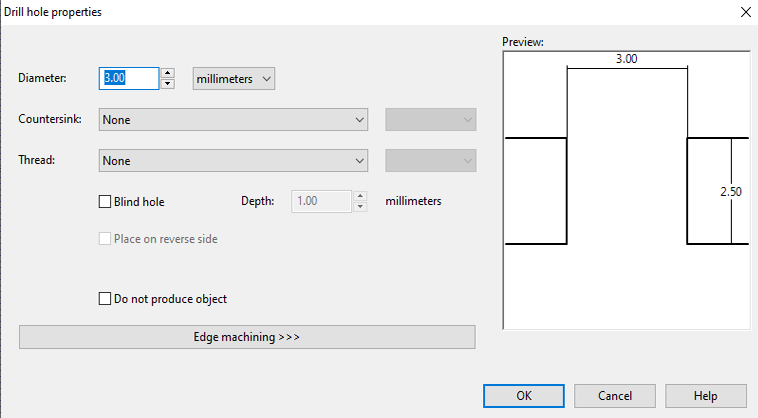Click the greyed dropdown beside Countersink
This screenshot has width=758, height=418.
[431, 120]
